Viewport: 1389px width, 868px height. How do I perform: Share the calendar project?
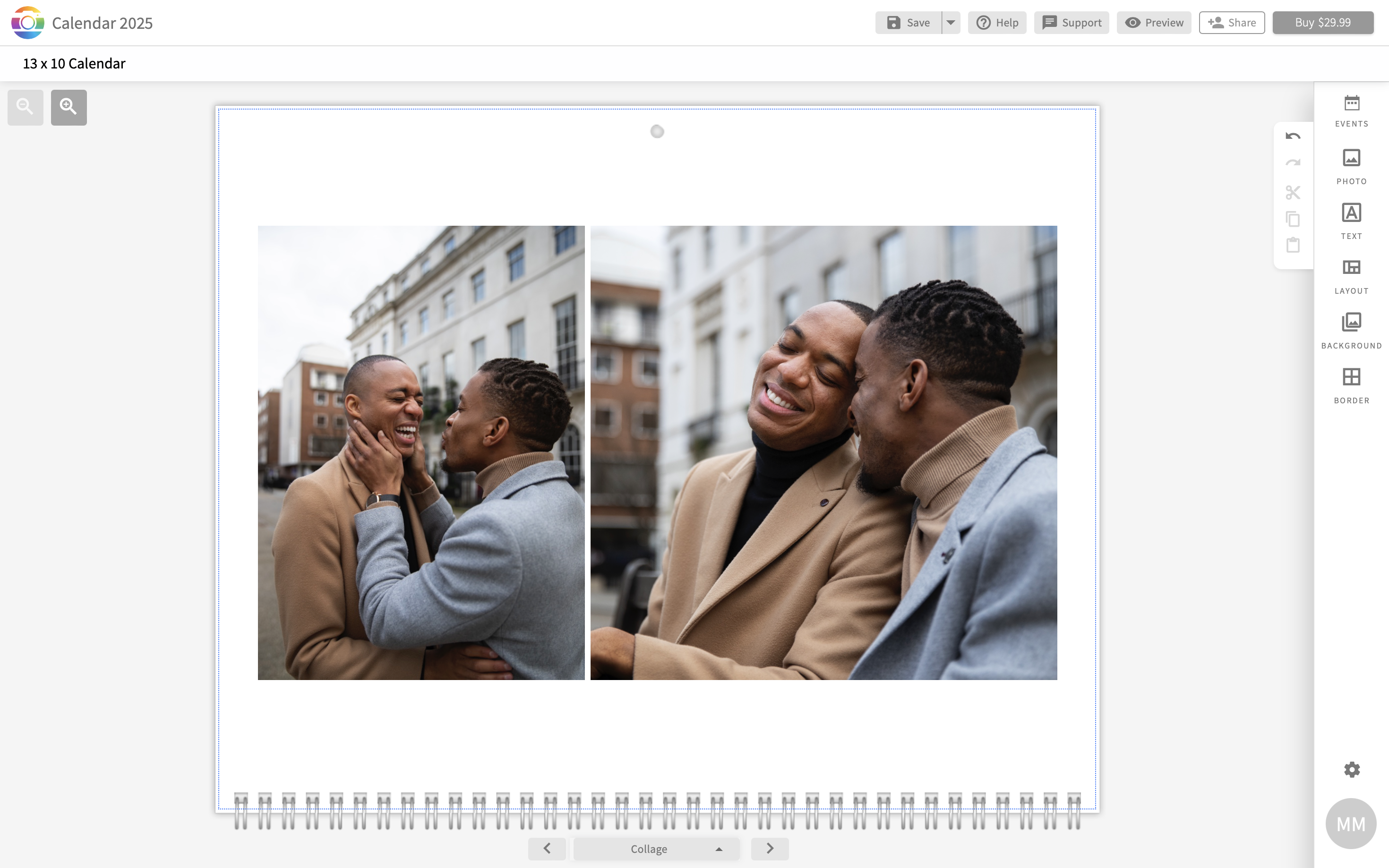click(1232, 22)
